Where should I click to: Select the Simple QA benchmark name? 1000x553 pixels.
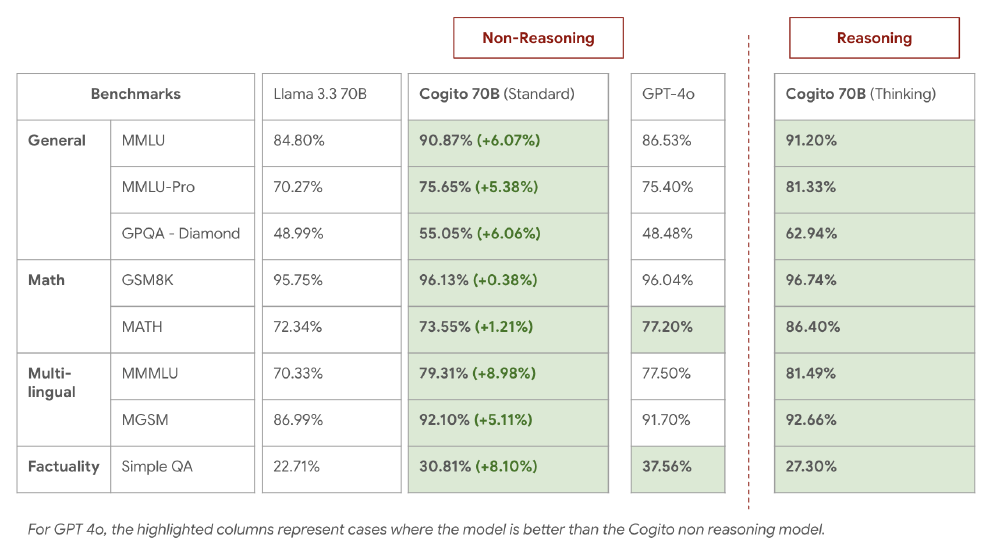tap(158, 466)
